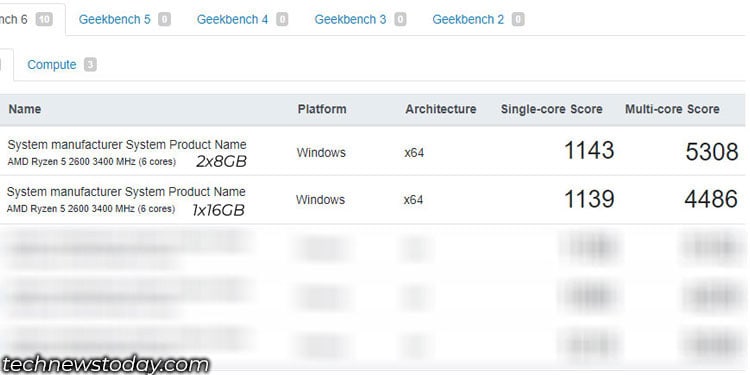Click the Platform column header

coord(322,109)
